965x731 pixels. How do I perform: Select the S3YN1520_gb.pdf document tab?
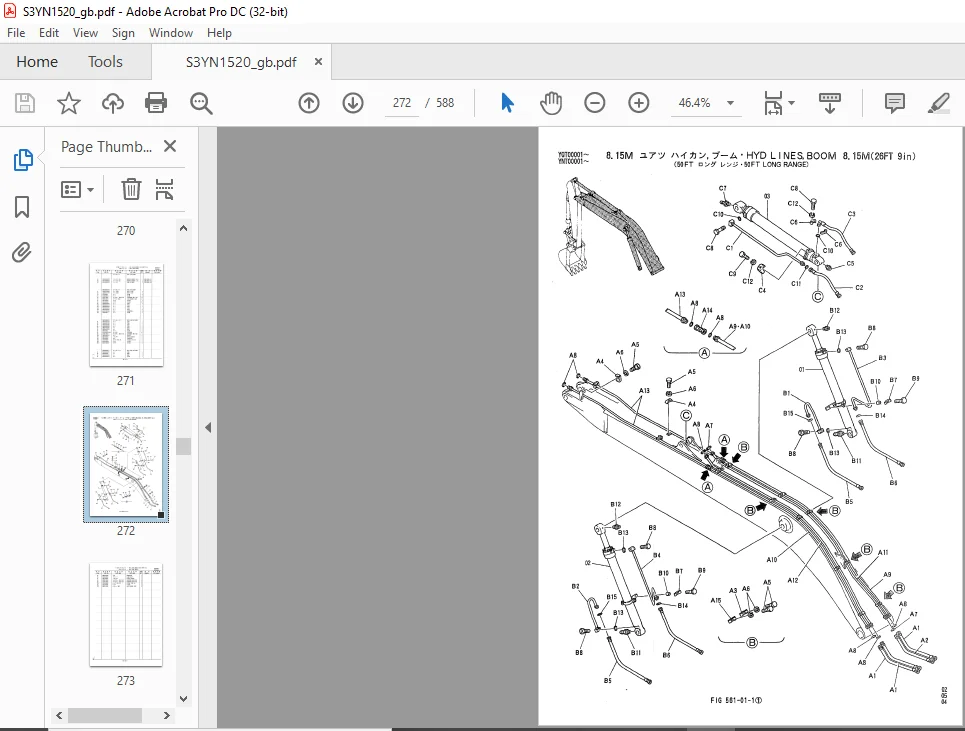(241, 62)
